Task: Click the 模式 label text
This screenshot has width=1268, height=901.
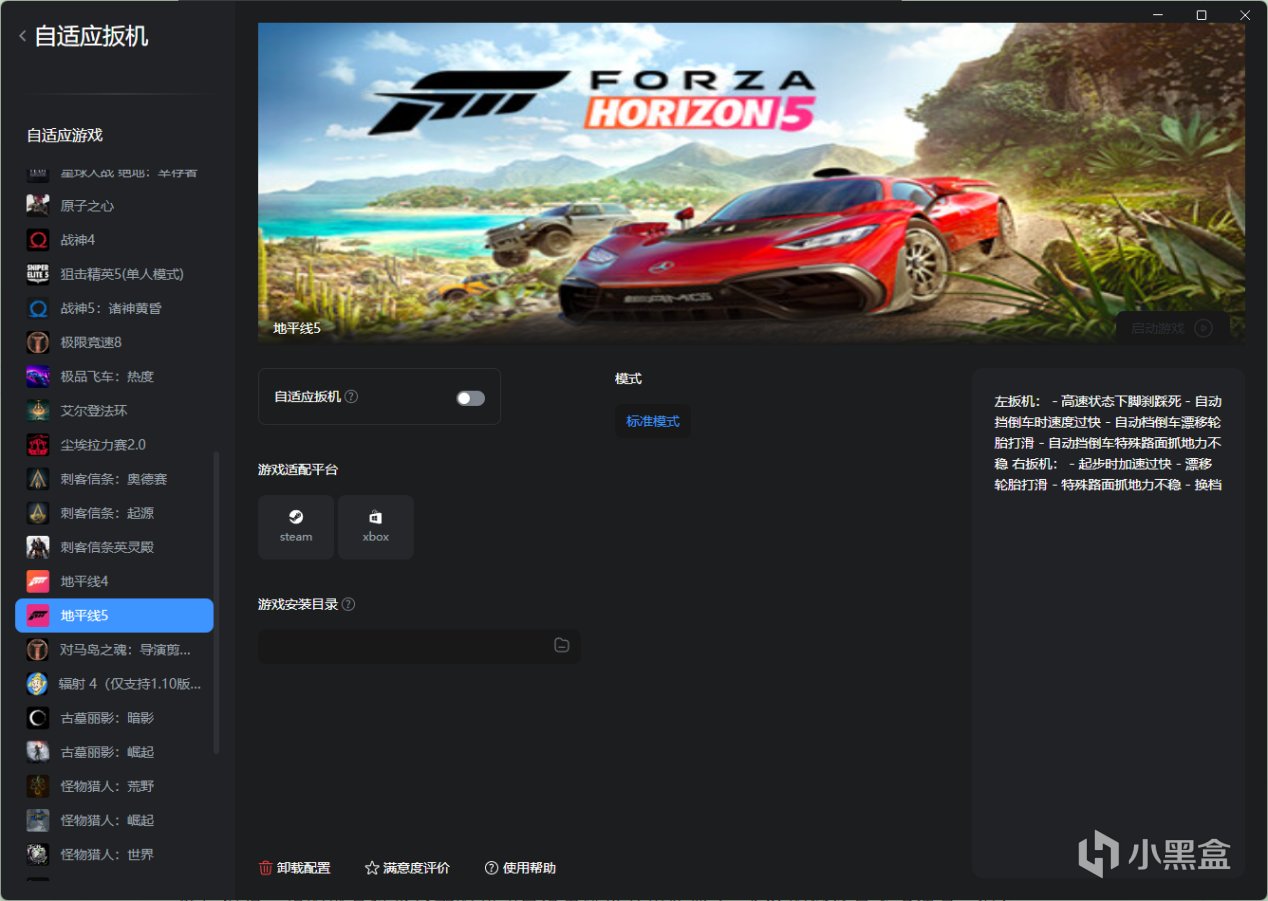Action: click(x=628, y=379)
